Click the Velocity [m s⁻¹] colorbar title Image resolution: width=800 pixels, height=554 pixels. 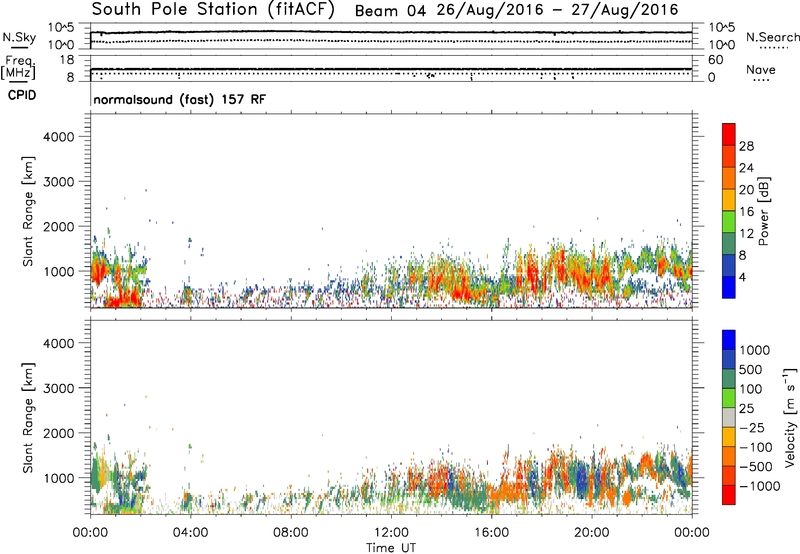pos(790,418)
